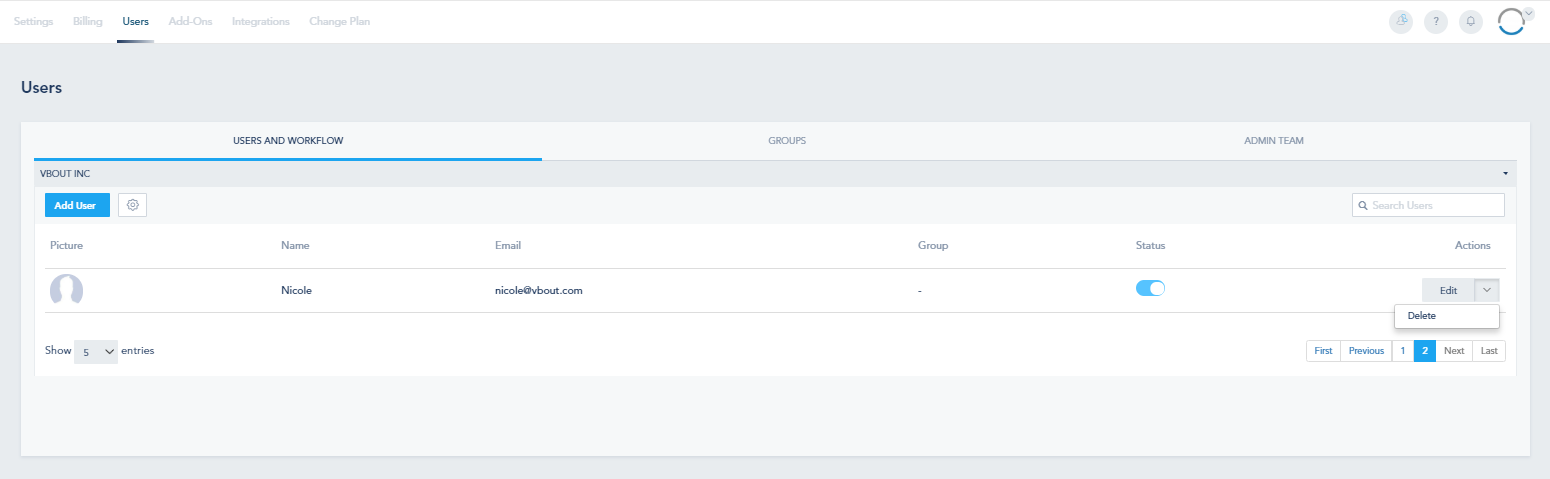Switch to the Groups tab

[x=787, y=141]
